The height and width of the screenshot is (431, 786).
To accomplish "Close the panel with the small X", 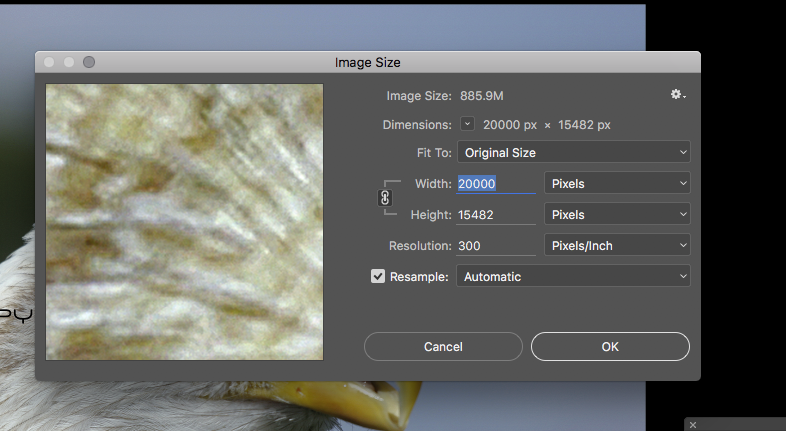I will pos(693,425).
